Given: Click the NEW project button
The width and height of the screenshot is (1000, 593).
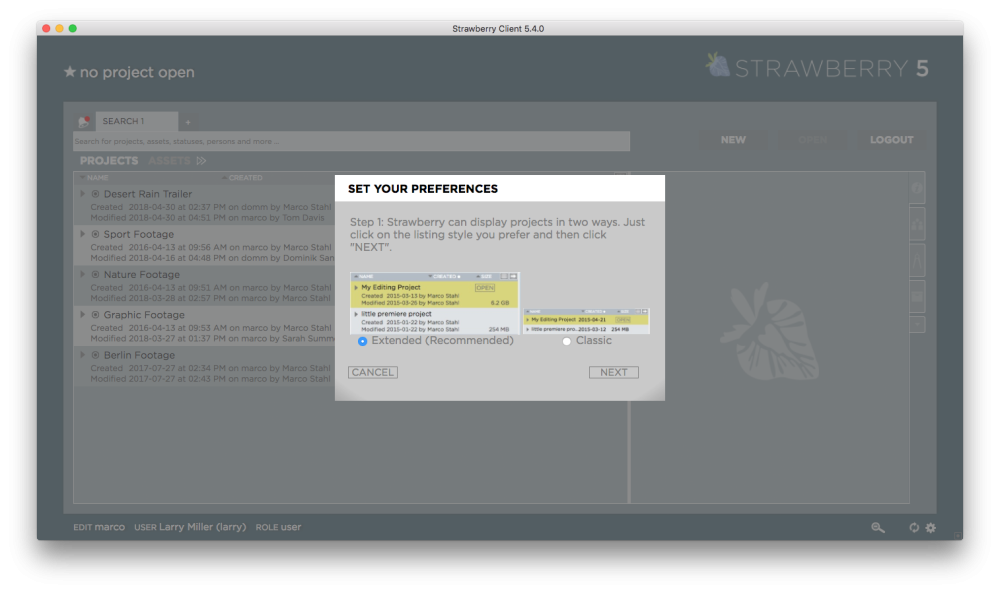Looking at the screenshot, I should [733, 140].
